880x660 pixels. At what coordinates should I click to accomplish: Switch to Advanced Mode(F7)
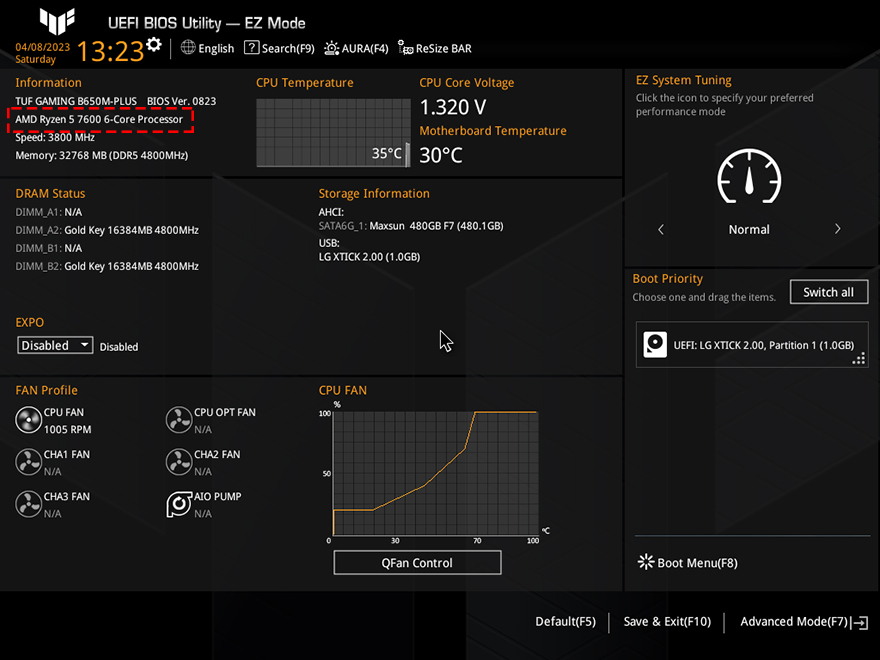pos(794,621)
